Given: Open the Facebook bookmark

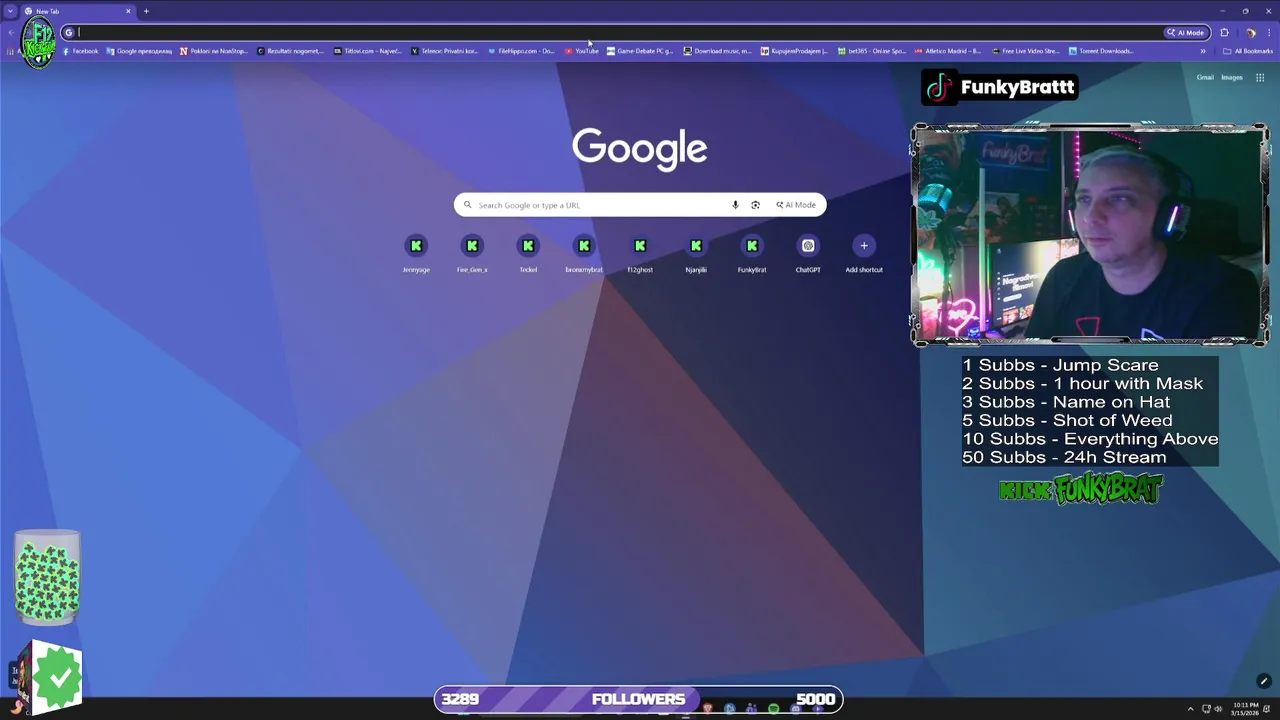Looking at the screenshot, I should pos(80,51).
